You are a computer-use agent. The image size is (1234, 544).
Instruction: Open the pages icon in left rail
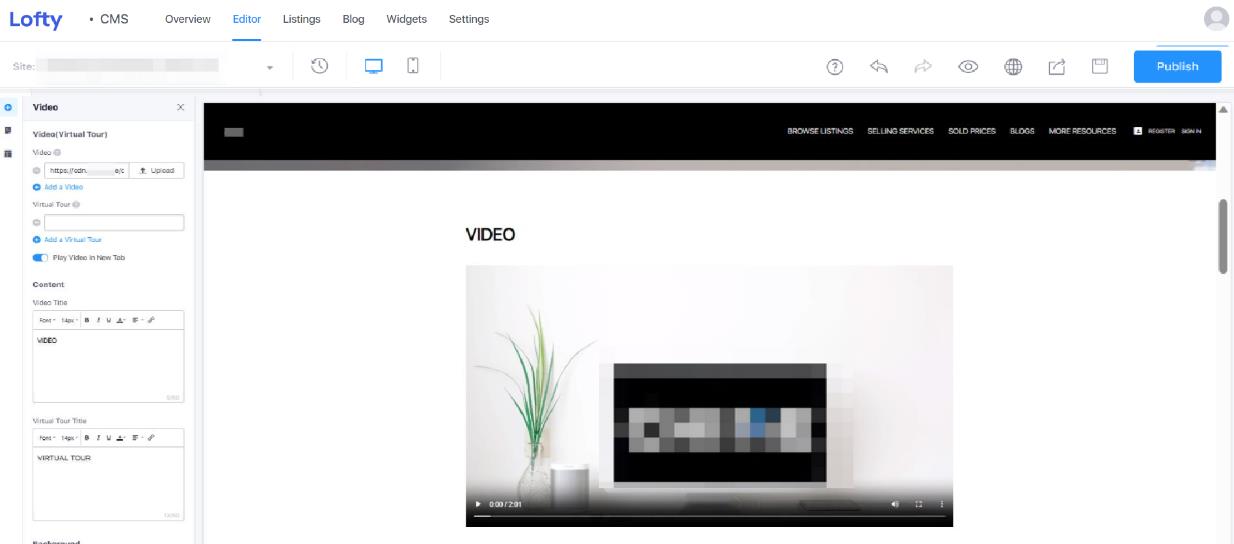pyautogui.click(x=9, y=130)
